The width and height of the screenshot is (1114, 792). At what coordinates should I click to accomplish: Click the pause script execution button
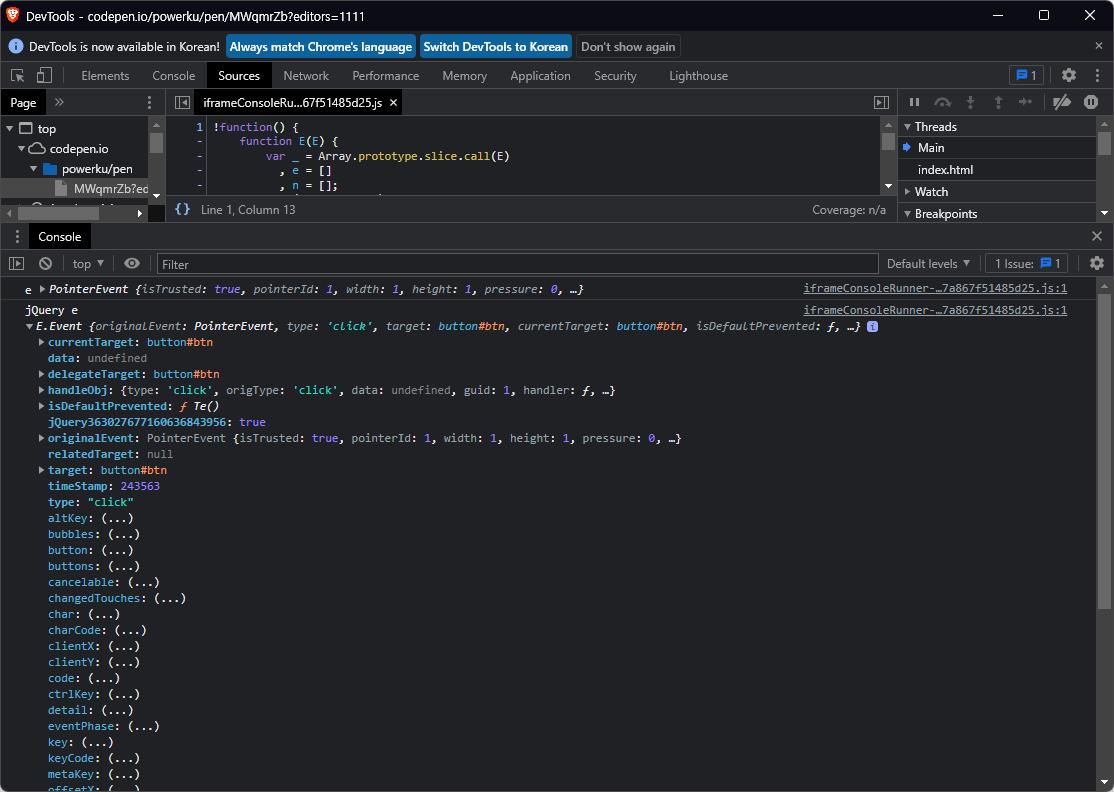pyautogui.click(x=914, y=102)
